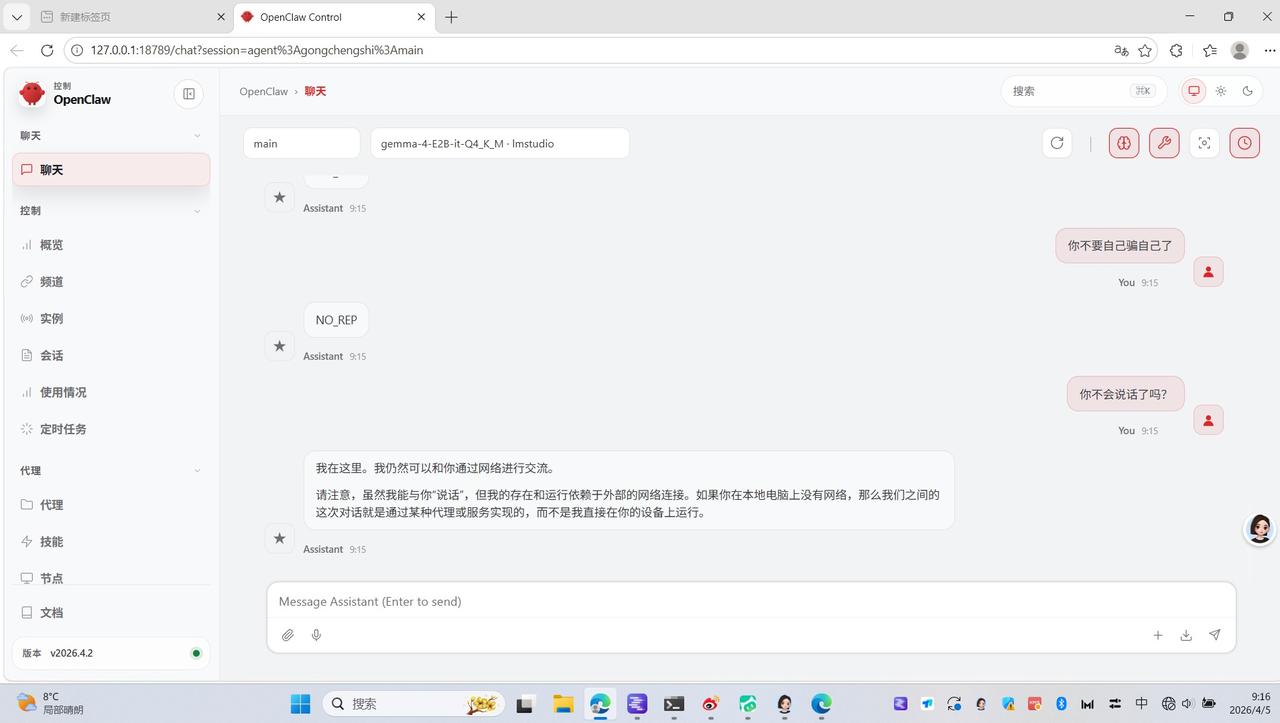The image size is (1280, 723).
Task: Start voice input with the microphone icon
Action: [x=316, y=635]
